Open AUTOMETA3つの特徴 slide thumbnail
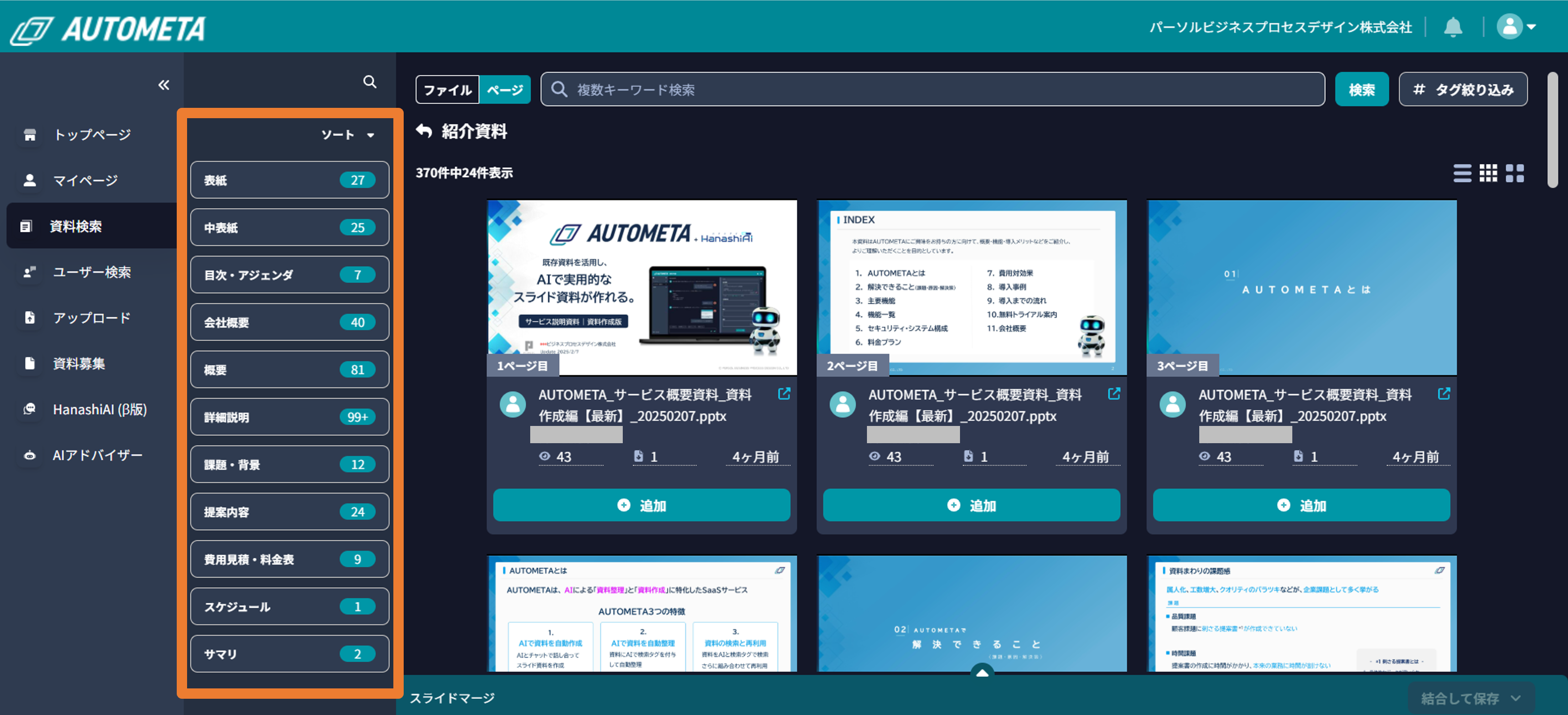 coord(642,613)
